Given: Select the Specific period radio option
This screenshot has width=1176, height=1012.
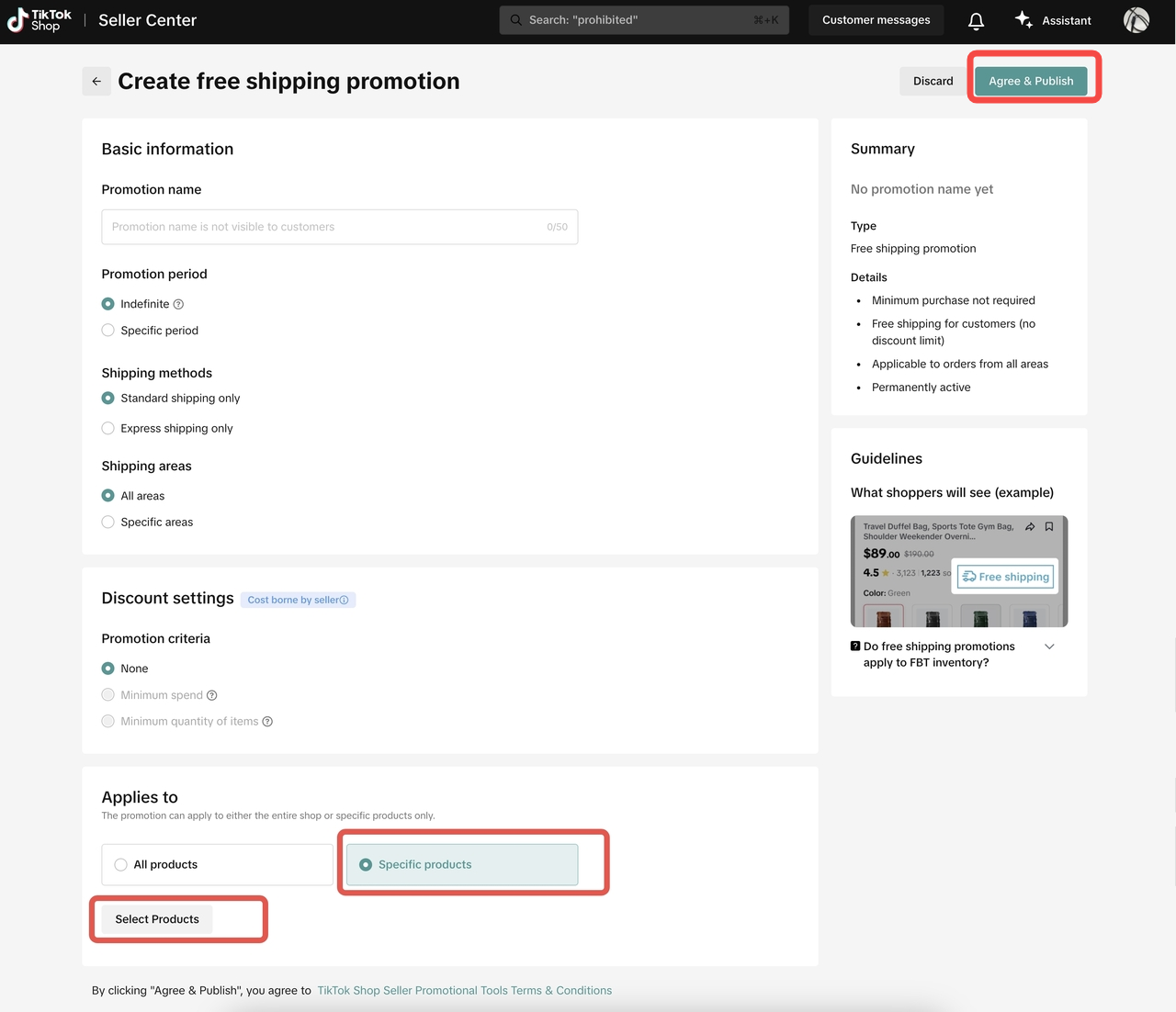Looking at the screenshot, I should [x=108, y=331].
